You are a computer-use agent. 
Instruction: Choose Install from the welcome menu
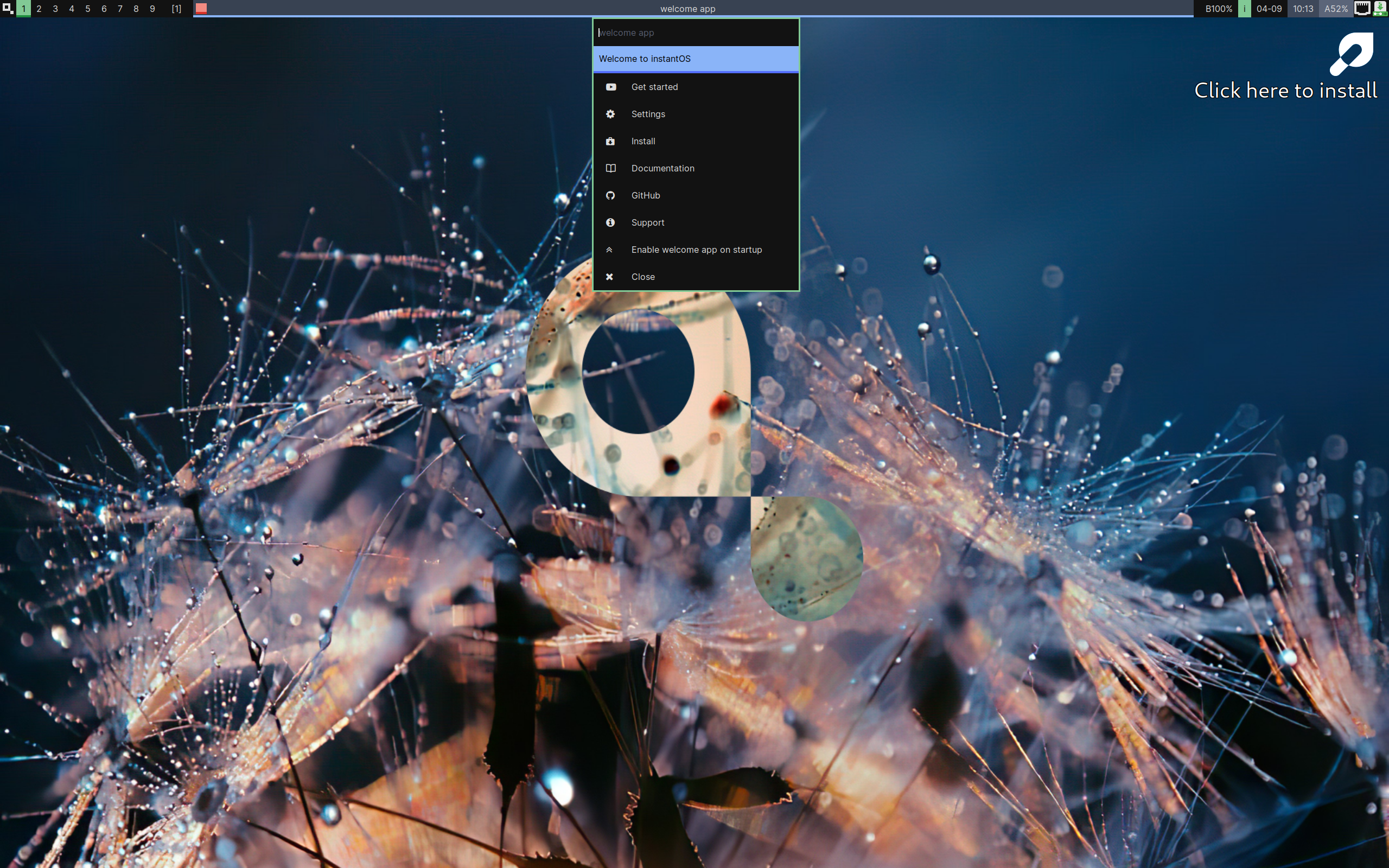click(x=696, y=141)
